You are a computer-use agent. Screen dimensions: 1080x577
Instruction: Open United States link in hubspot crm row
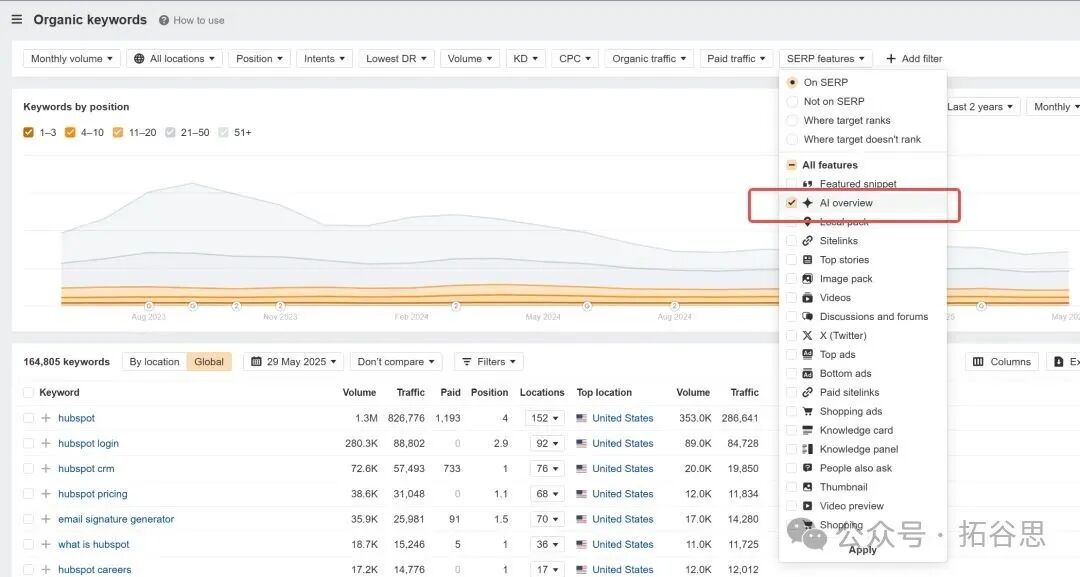pos(623,468)
